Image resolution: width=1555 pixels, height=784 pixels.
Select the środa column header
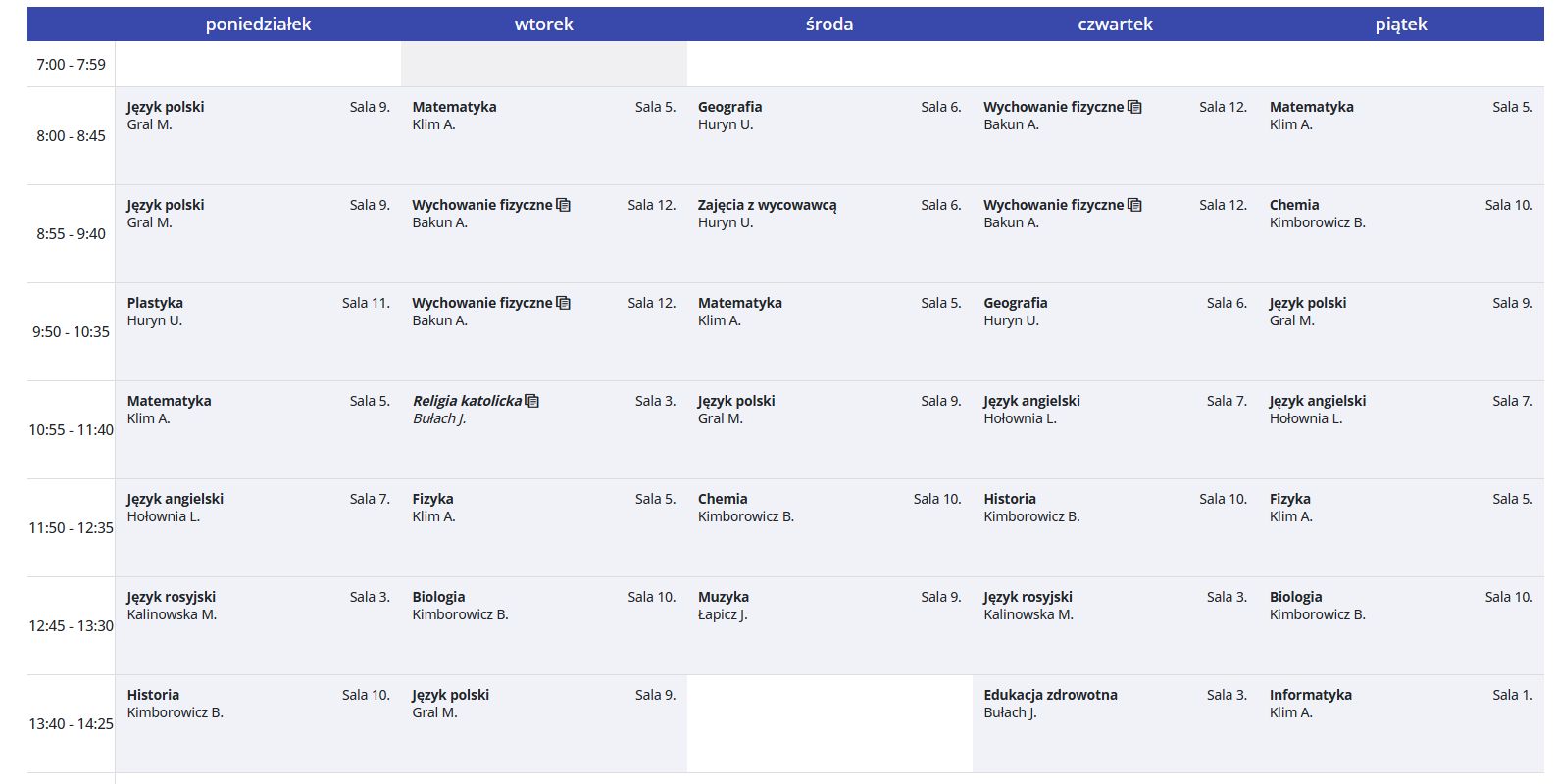pyautogui.click(x=829, y=24)
